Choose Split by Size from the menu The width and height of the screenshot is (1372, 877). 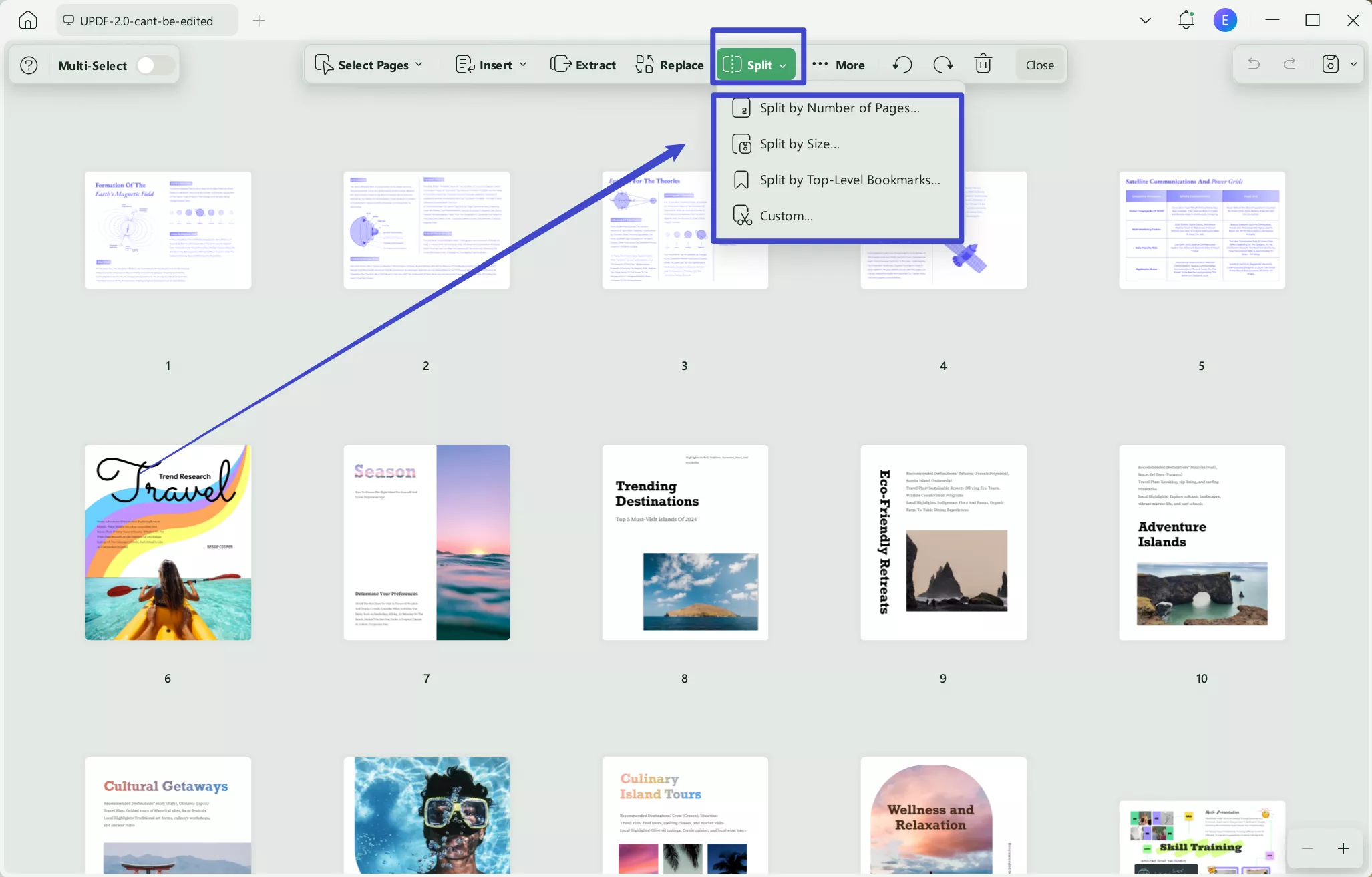800,144
